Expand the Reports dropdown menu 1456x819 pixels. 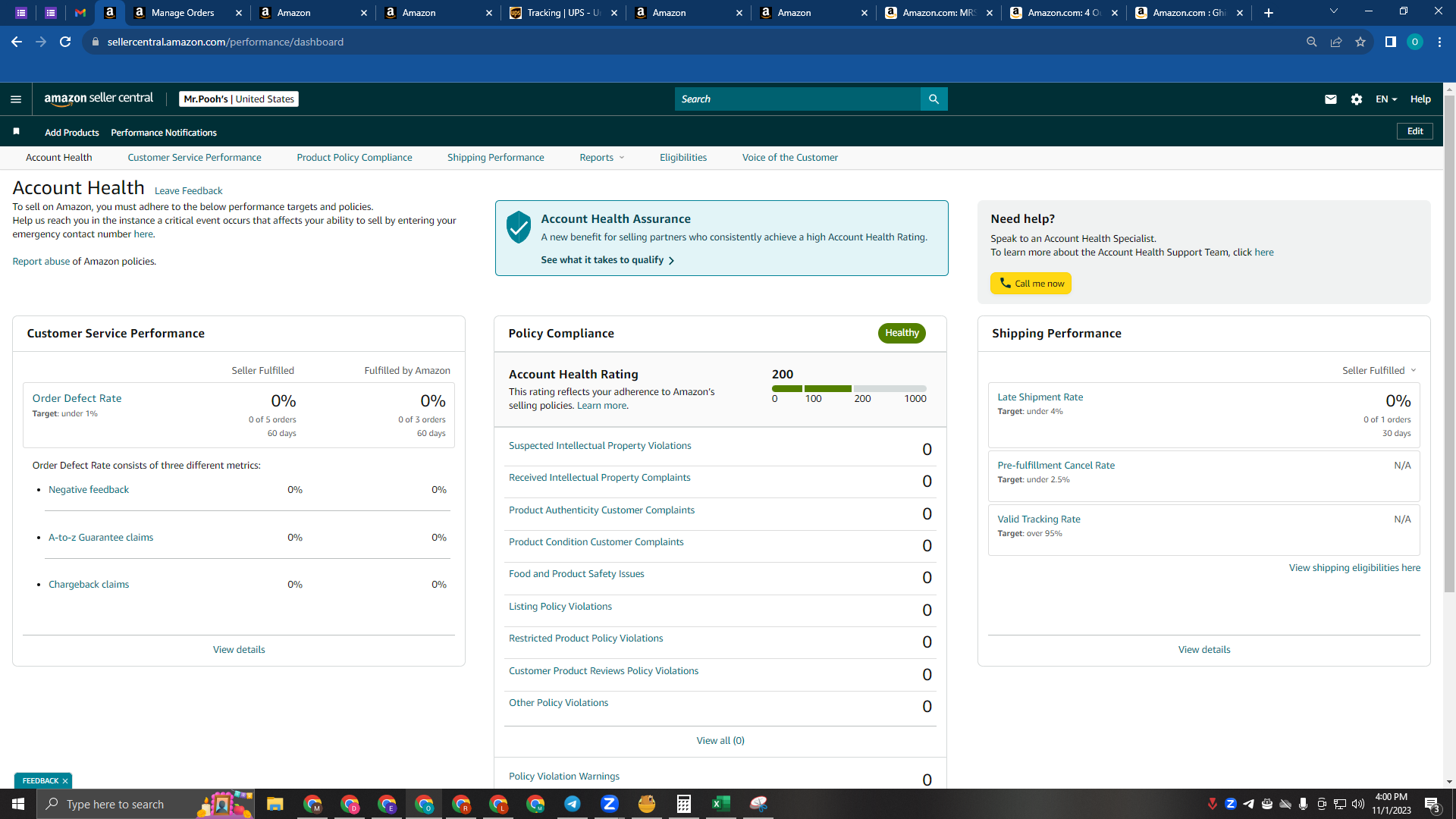(x=602, y=158)
